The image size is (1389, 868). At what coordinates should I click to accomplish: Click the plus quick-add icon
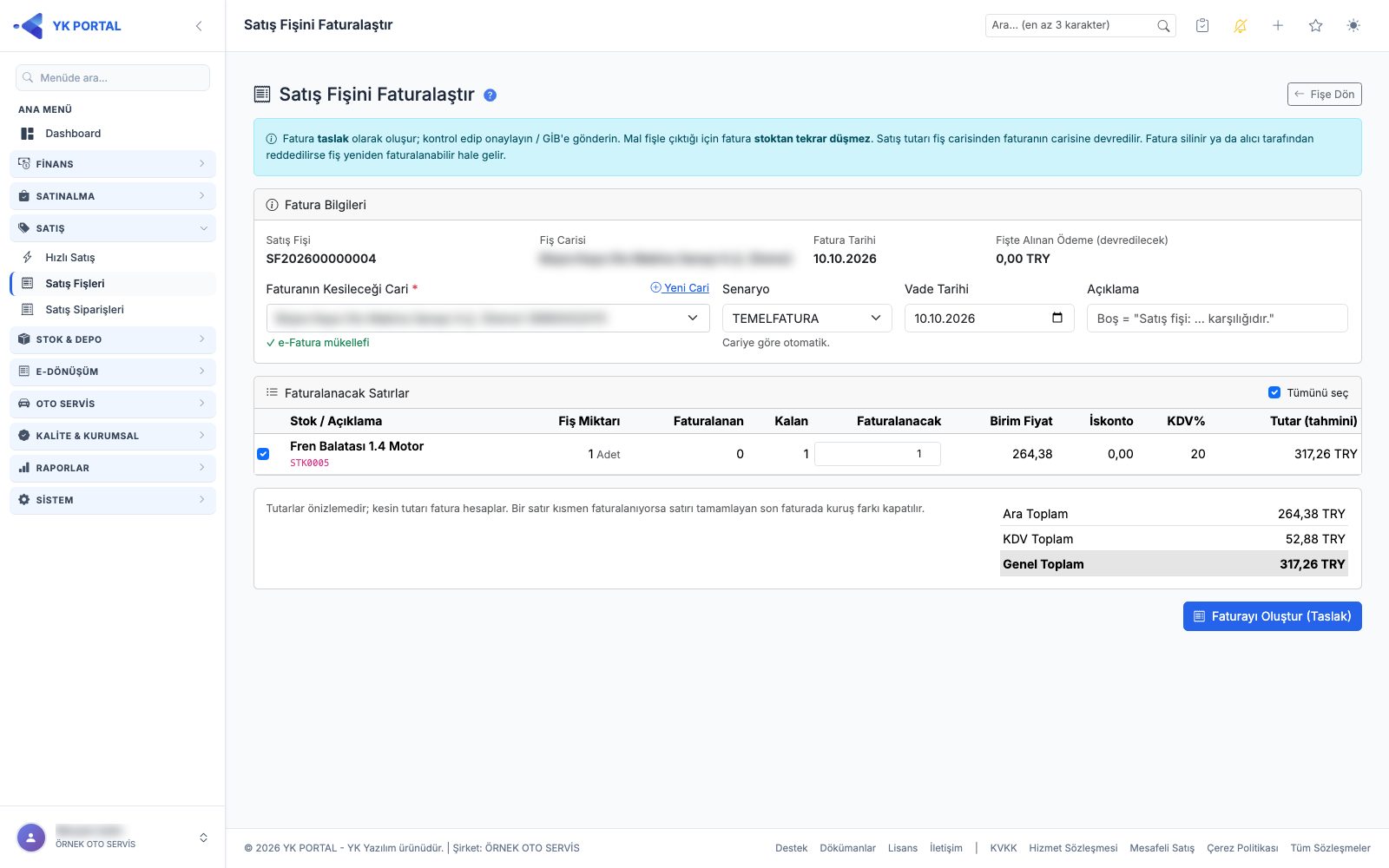pos(1278,26)
